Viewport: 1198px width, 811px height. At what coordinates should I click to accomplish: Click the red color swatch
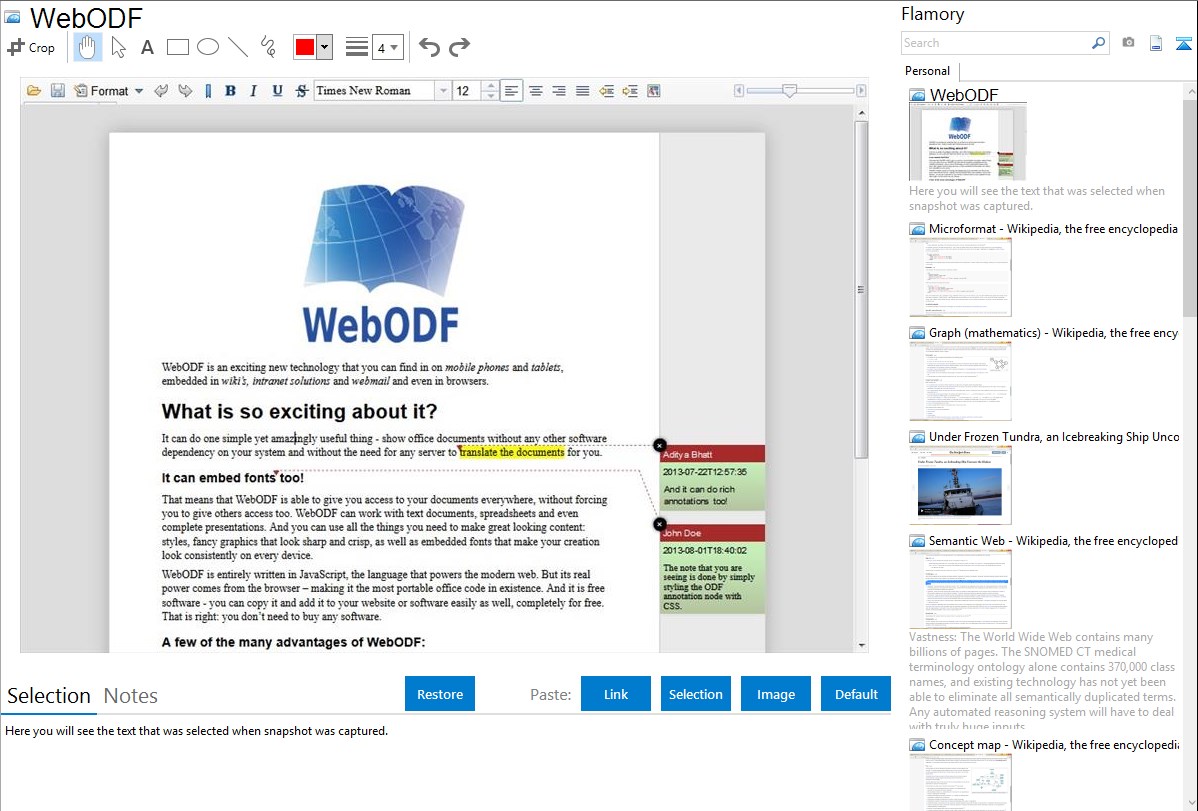coord(305,47)
